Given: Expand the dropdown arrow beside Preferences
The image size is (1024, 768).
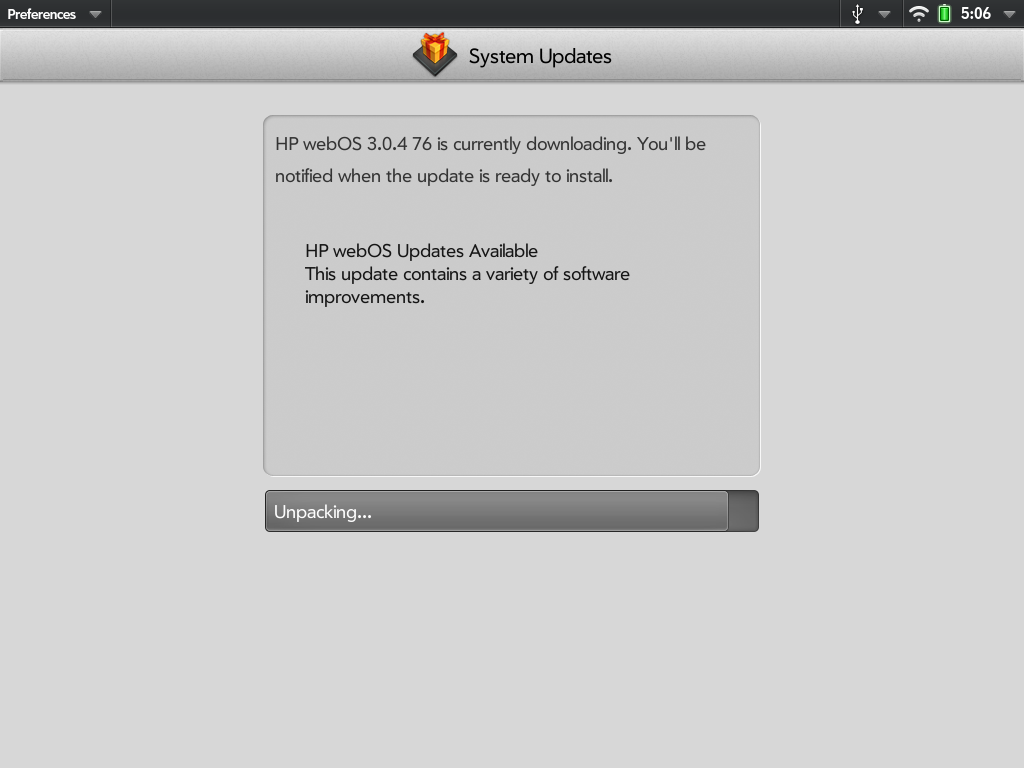Looking at the screenshot, I should click(x=95, y=14).
